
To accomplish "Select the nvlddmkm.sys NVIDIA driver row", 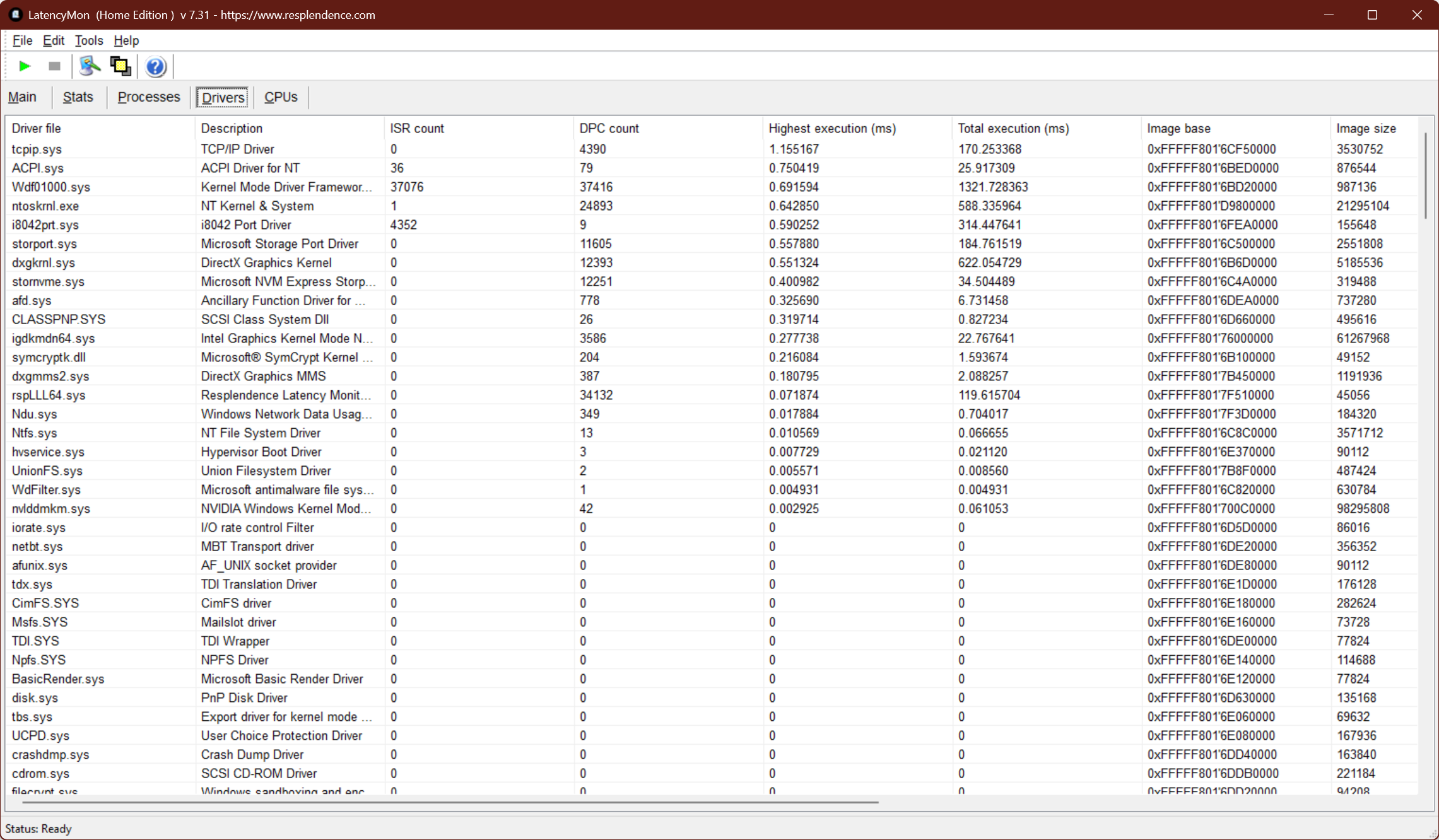I will tap(50, 509).
